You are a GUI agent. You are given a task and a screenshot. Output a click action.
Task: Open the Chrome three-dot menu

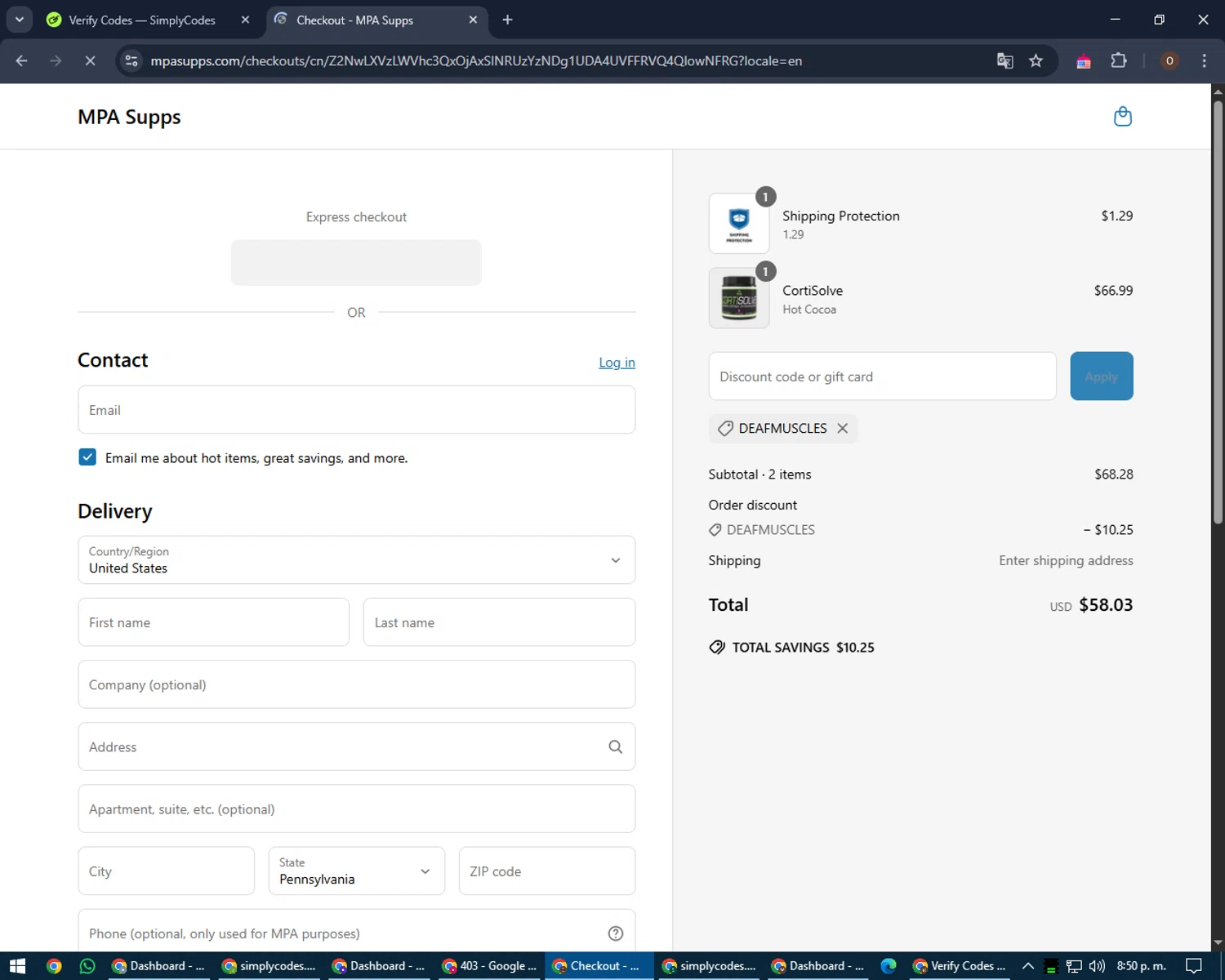(x=1204, y=61)
